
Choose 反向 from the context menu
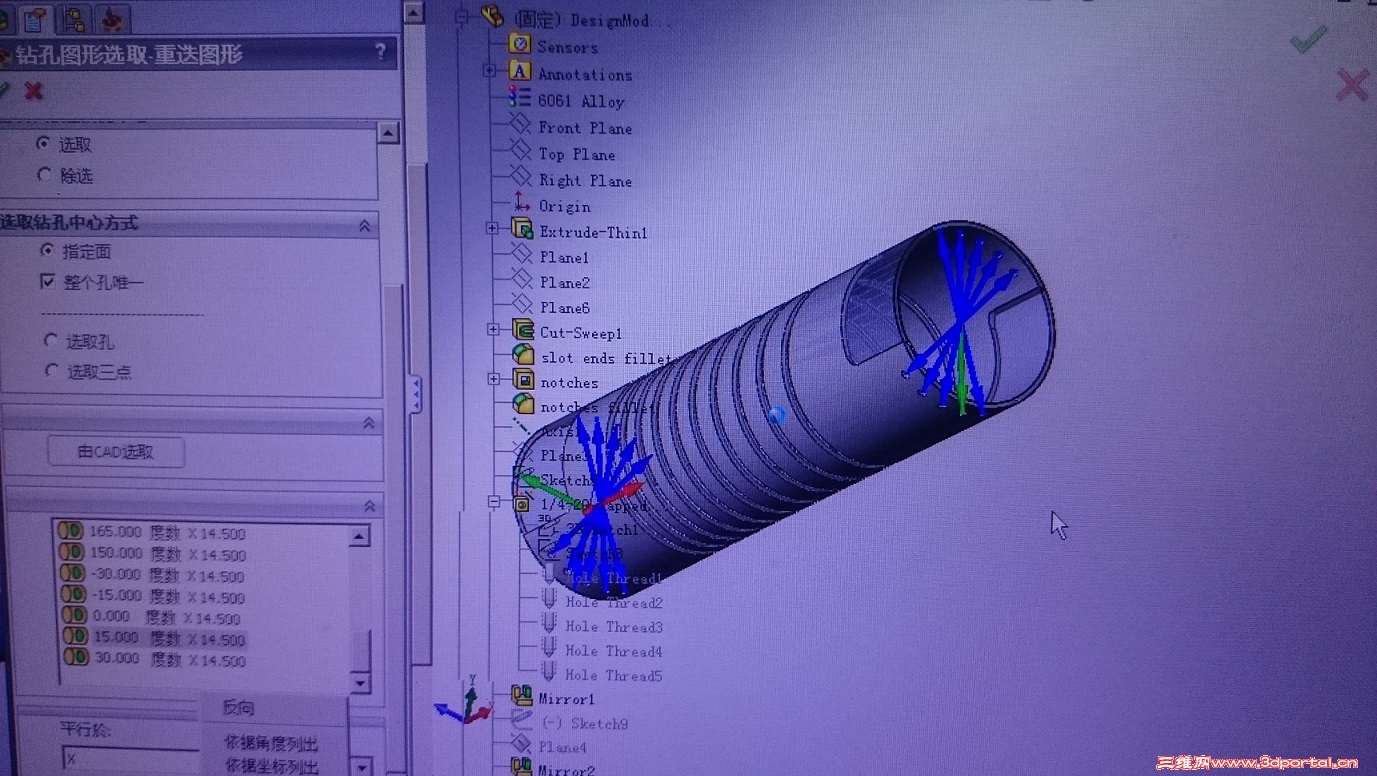pyautogui.click(x=238, y=707)
